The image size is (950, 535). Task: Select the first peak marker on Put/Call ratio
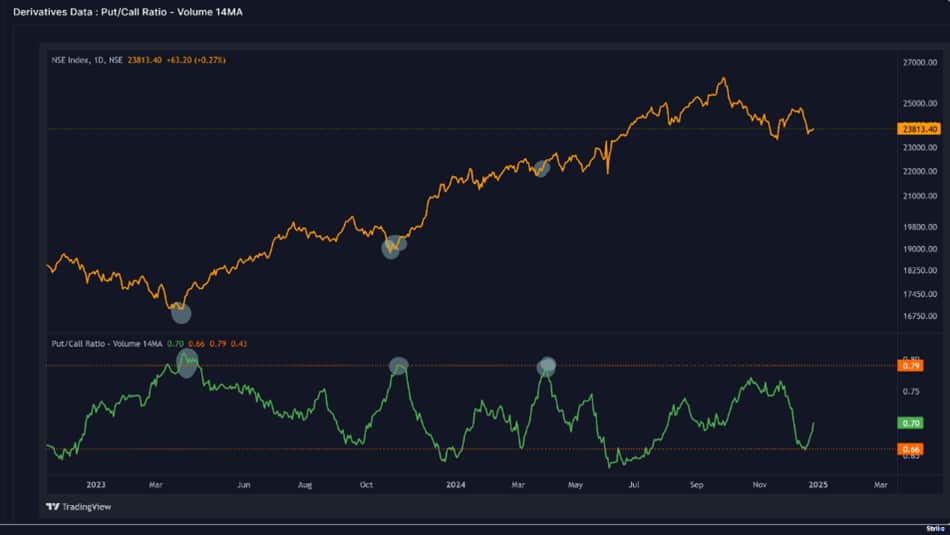point(187,362)
